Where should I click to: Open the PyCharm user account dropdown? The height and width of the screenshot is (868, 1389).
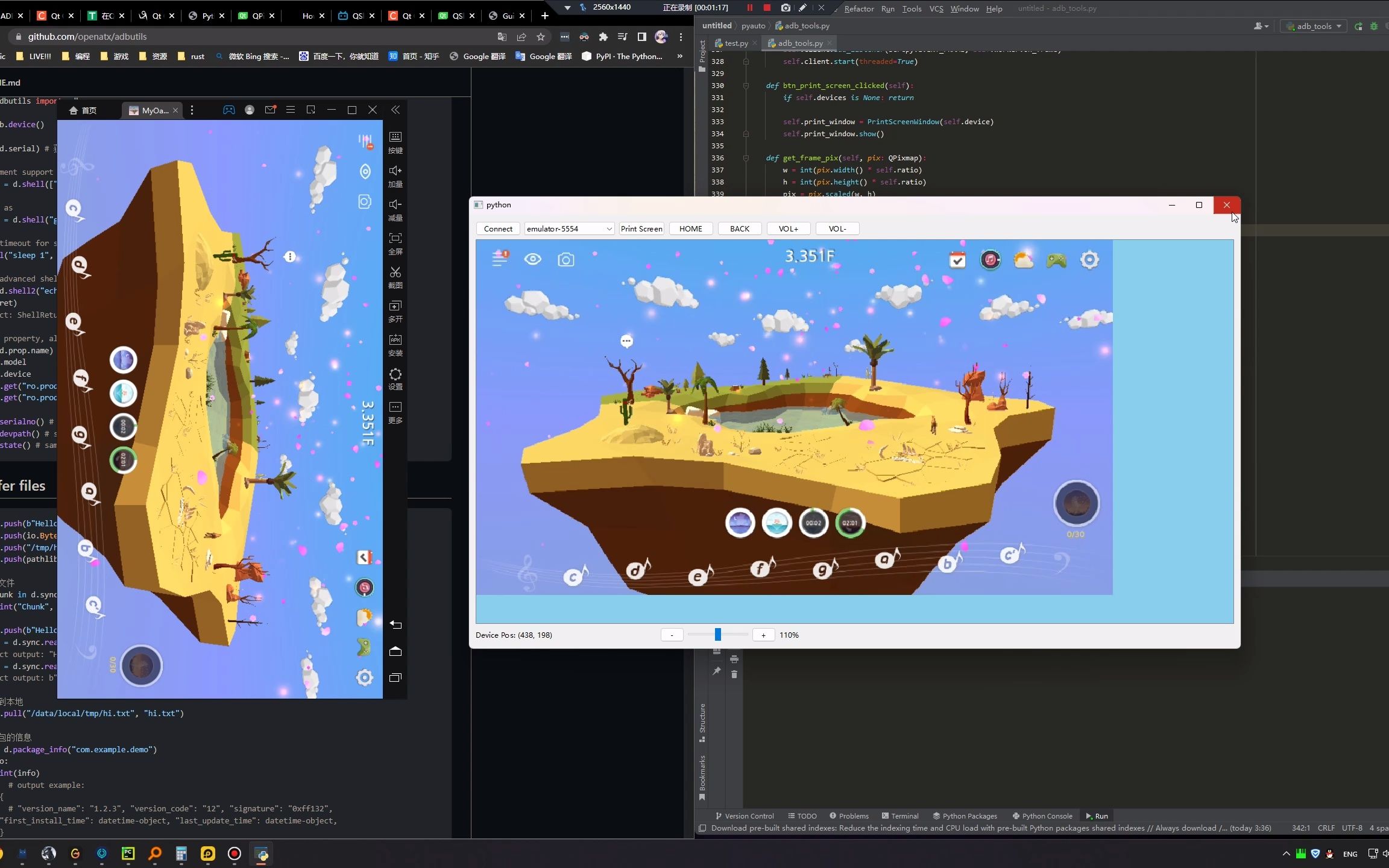point(1261,26)
